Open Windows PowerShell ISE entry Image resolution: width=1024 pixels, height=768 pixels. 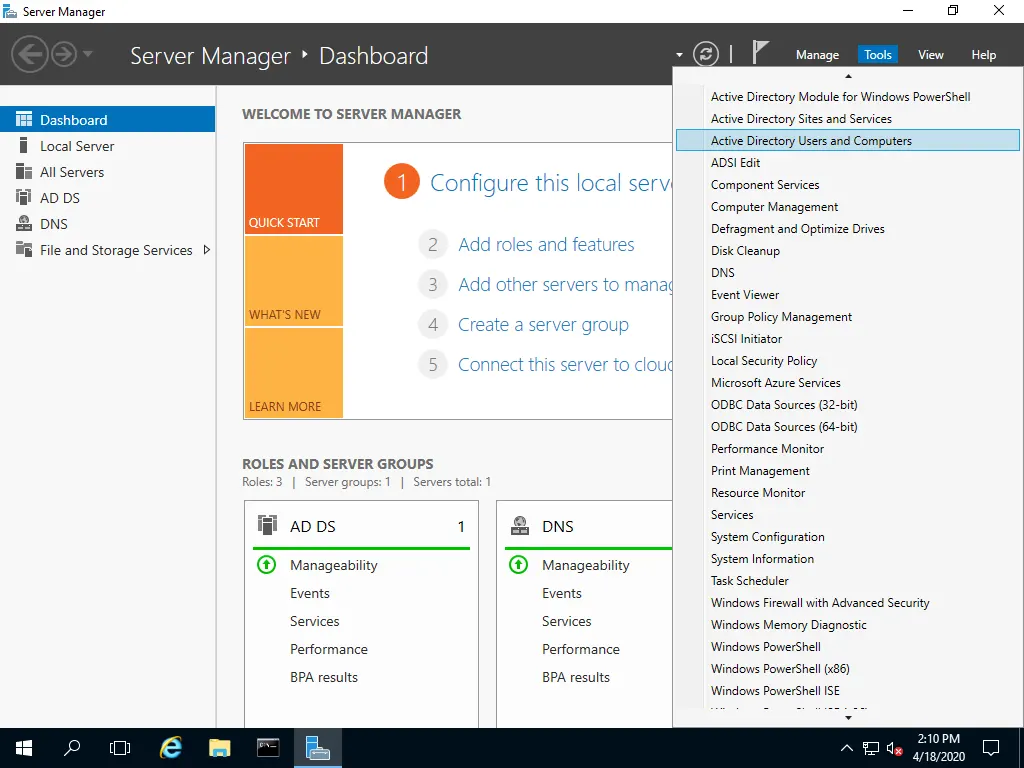(x=848, y=690)
